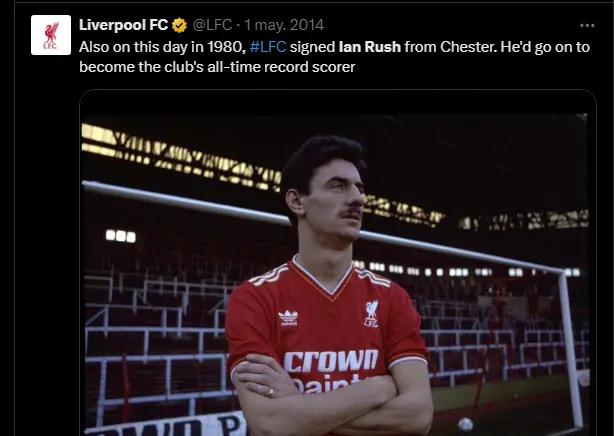Click the Adidas logo on the shirt

tap(289, 318)
